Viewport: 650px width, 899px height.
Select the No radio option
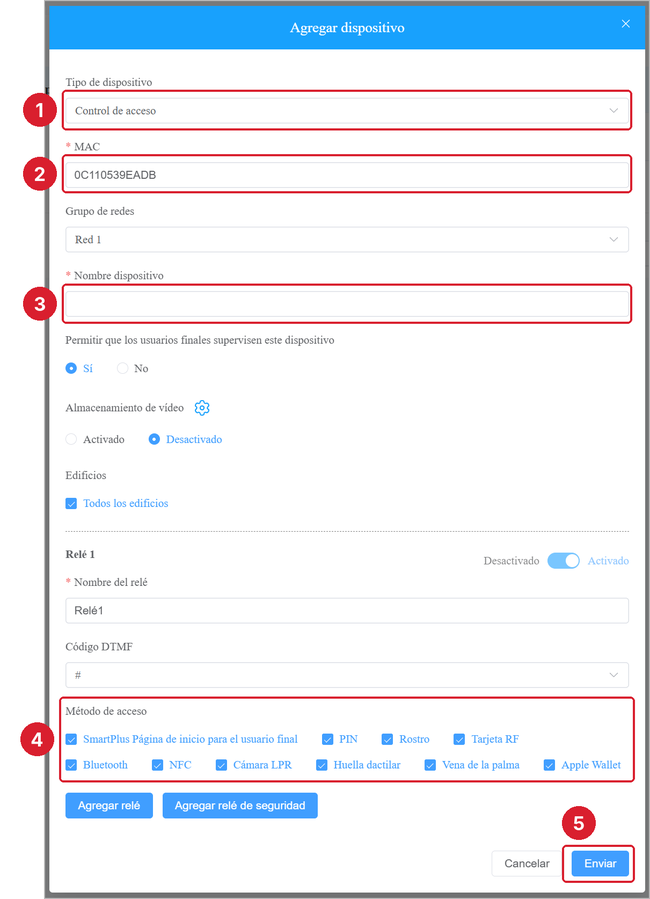point(123,368)
